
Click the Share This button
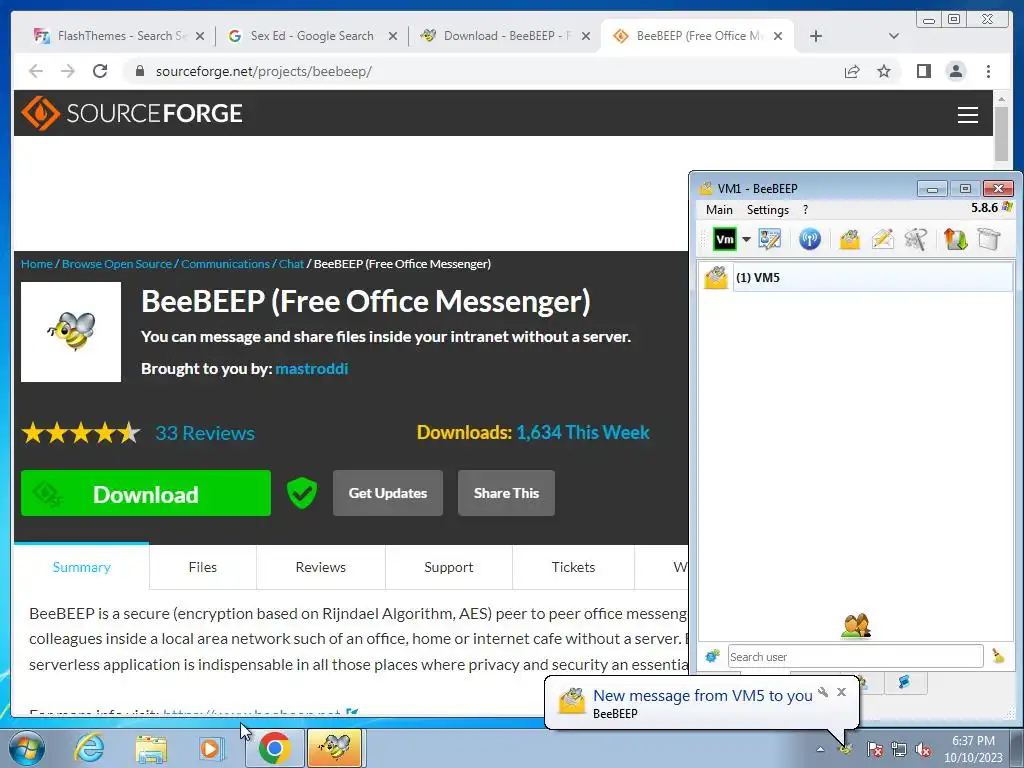(506, 493)
